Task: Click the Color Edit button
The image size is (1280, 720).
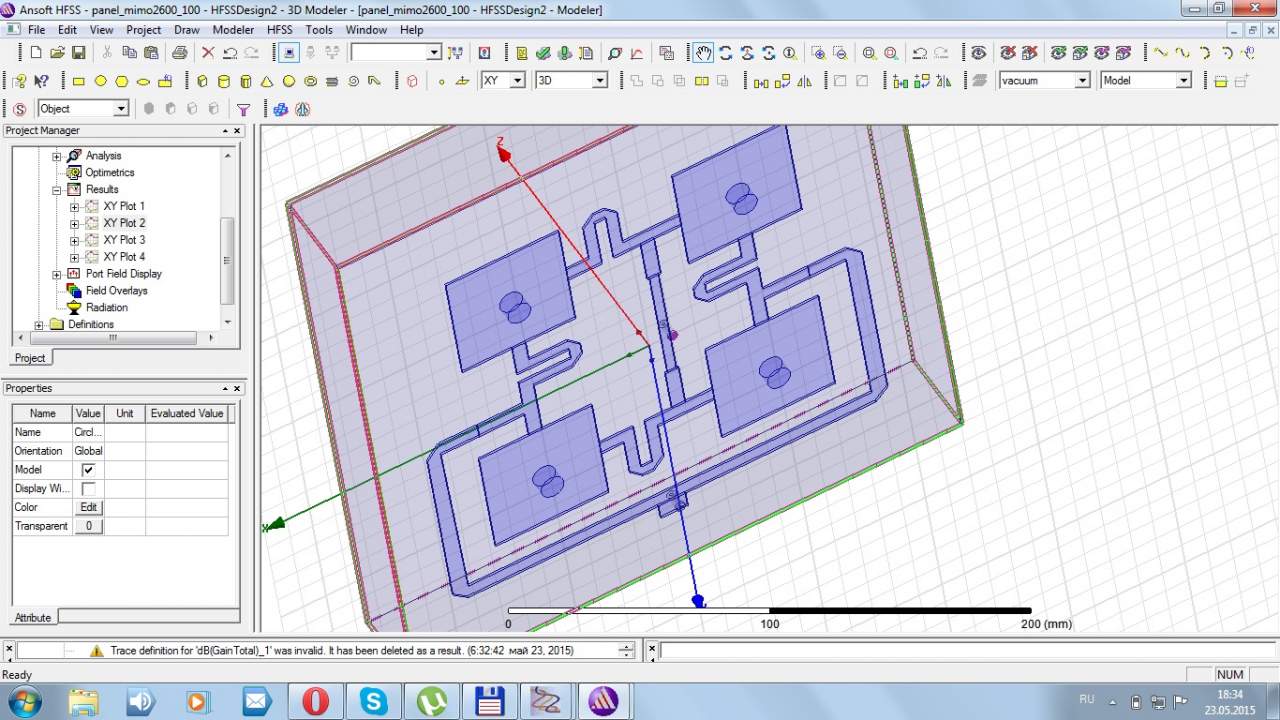Action: [x=88, y=507]
